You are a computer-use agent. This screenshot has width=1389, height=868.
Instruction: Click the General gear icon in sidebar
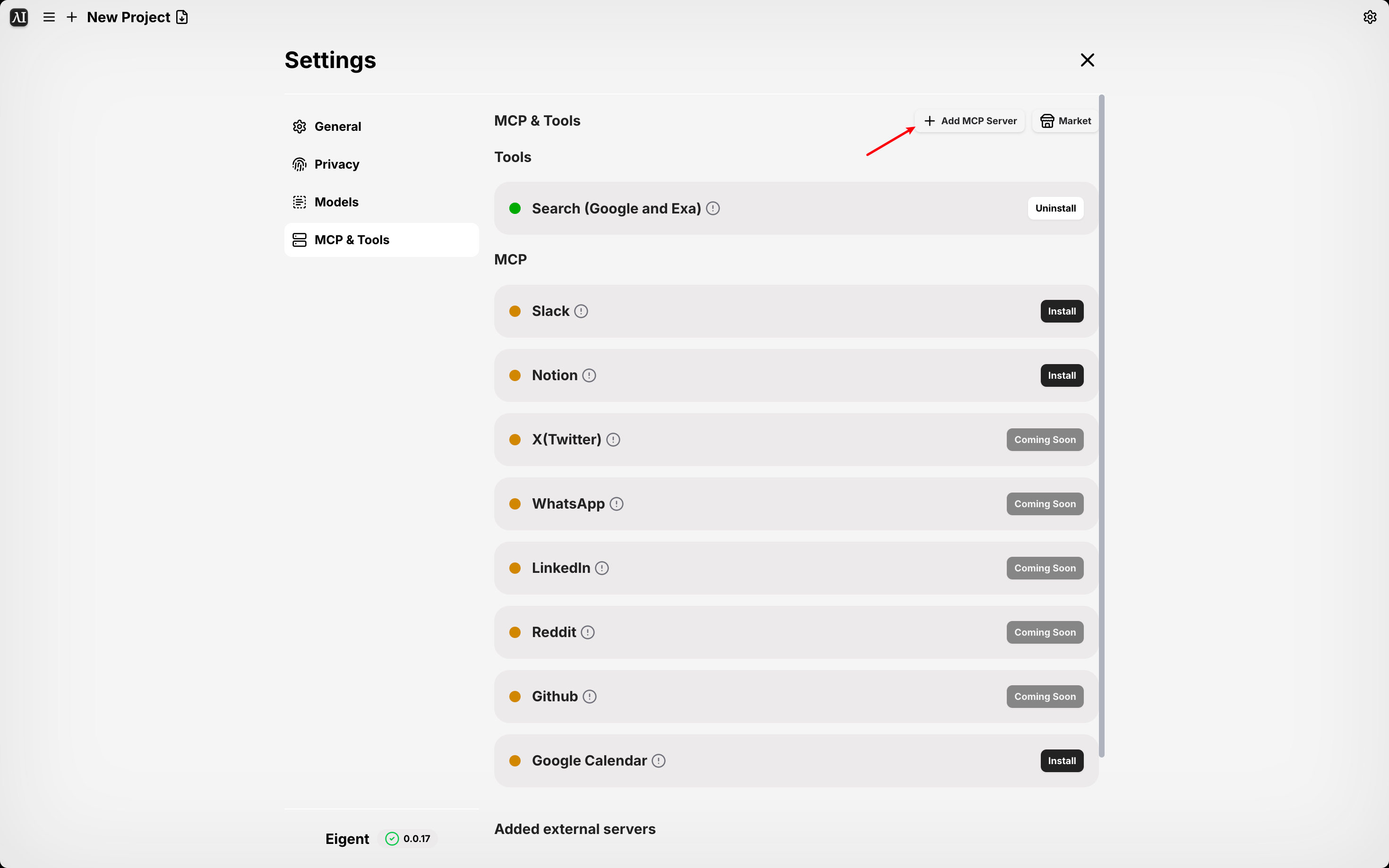click(299, 126)
